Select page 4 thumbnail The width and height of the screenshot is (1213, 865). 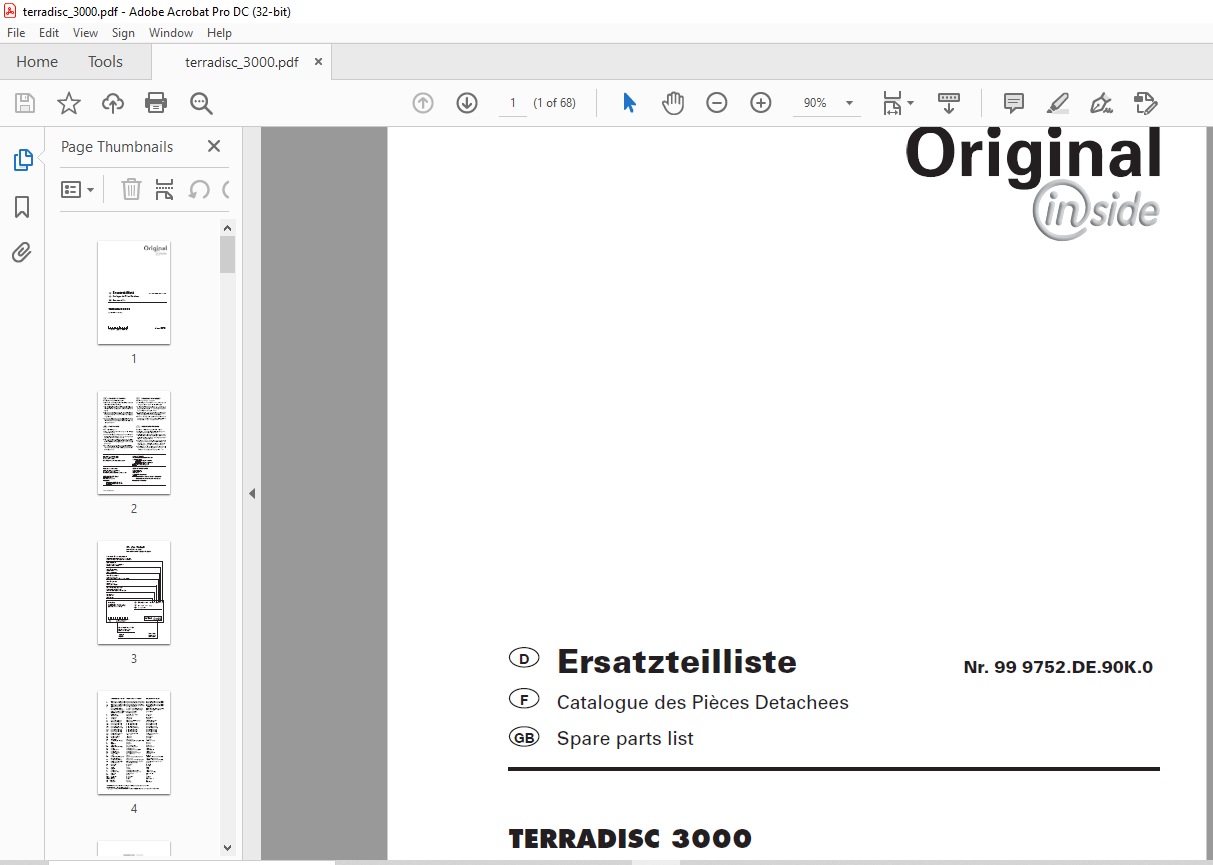click(x=134, y=742)
